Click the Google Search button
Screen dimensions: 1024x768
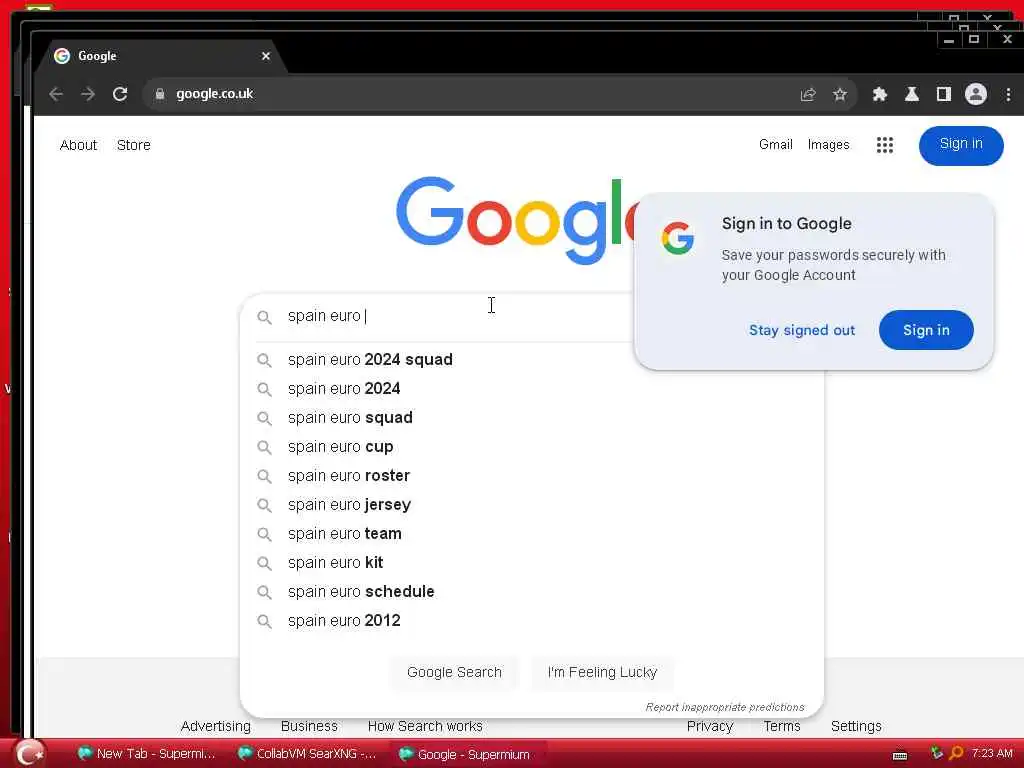454,672
